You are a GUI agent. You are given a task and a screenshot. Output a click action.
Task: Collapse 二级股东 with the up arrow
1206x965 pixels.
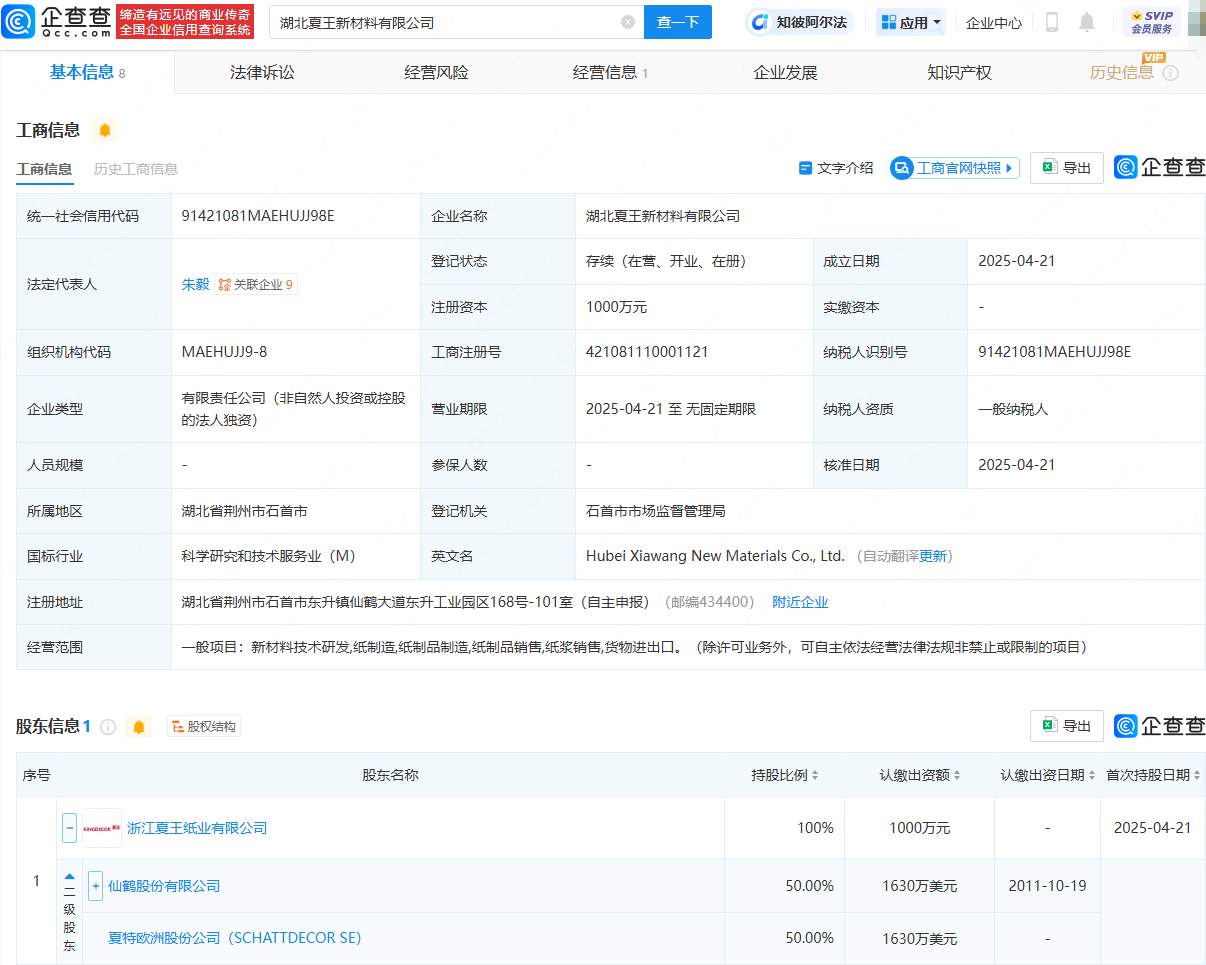70,876
